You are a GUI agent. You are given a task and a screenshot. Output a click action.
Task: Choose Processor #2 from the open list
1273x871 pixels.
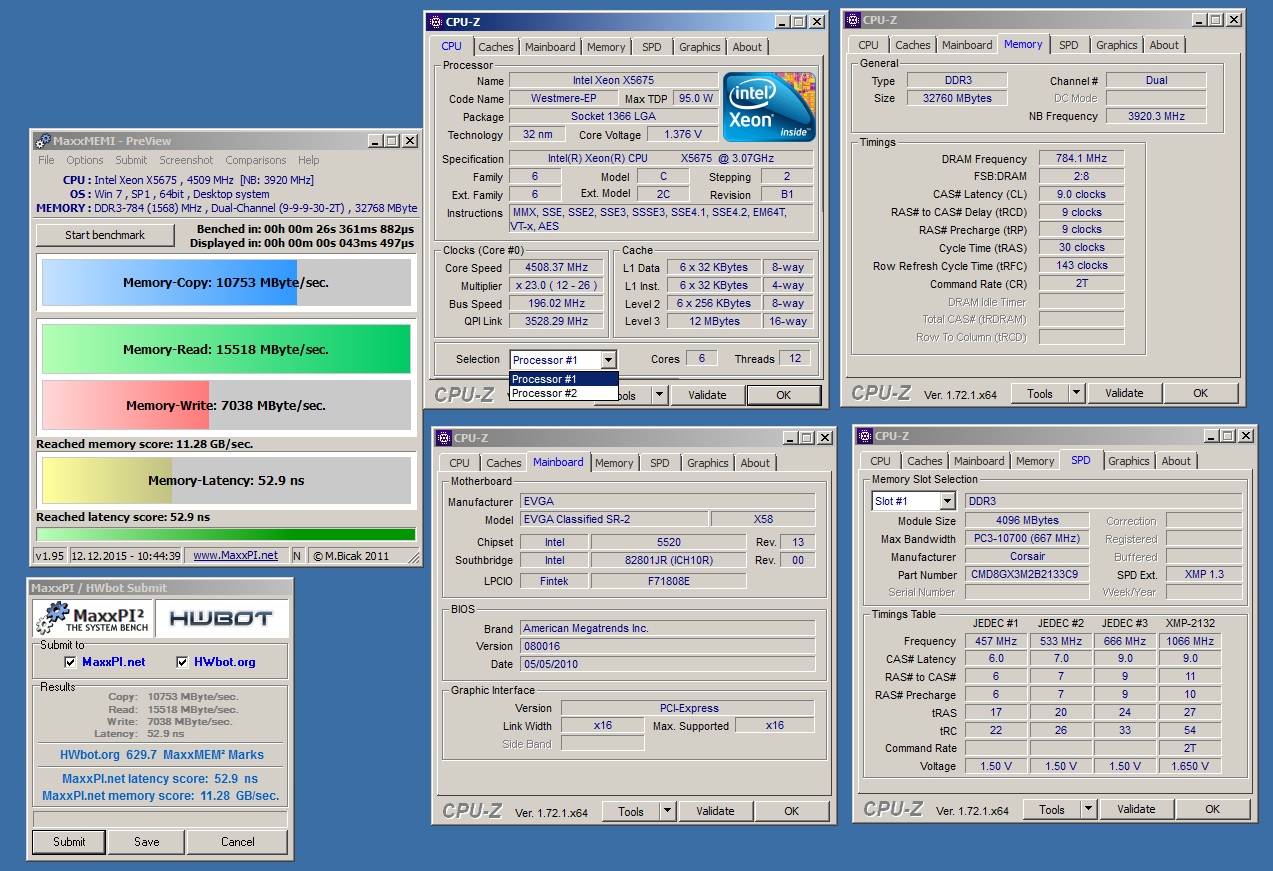pos(564,393)
